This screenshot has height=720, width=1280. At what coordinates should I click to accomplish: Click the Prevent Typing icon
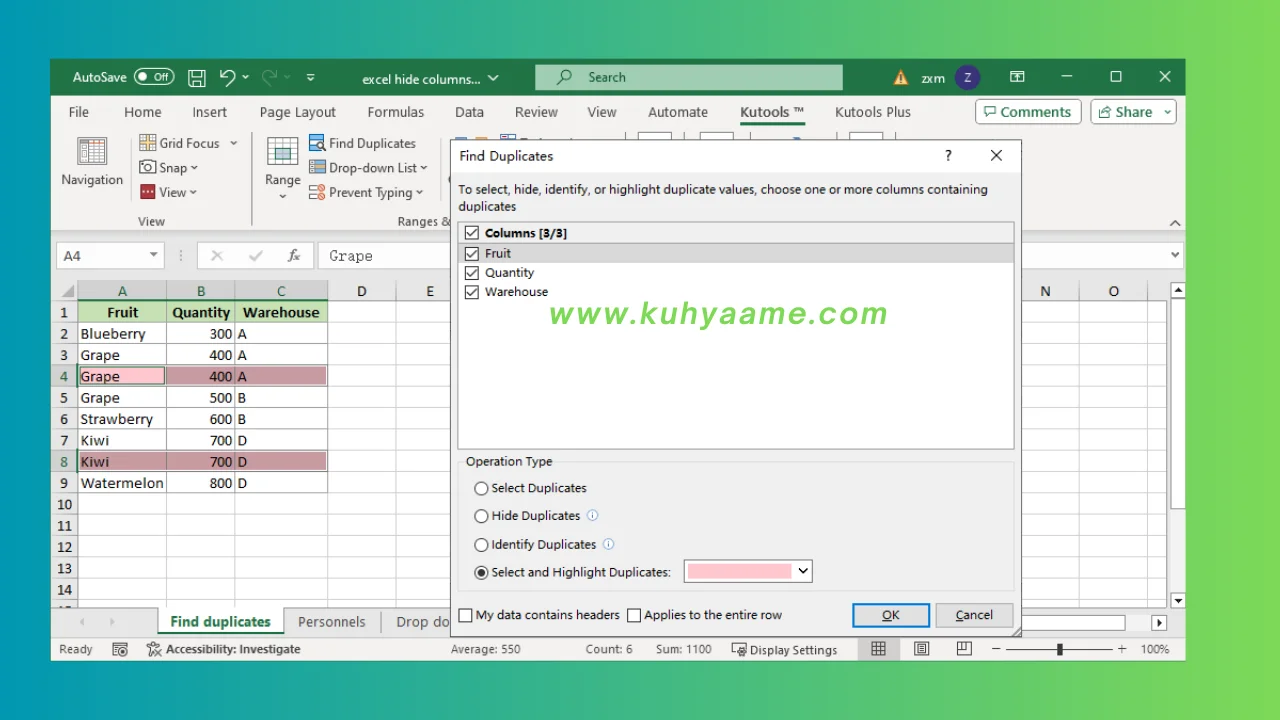(x=317, y=193)
